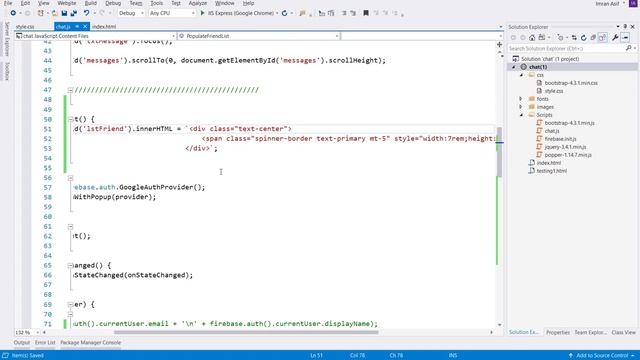
Task: Open Properties wrench icon in Solution Explorer
Action: coord(615,38)
